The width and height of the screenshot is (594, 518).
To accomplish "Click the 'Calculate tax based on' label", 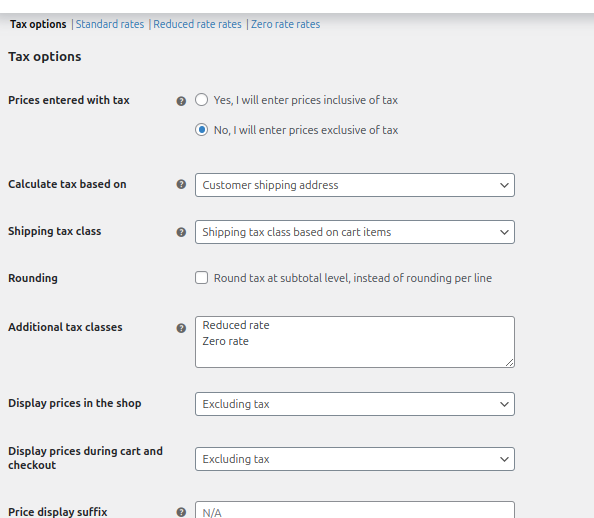I will [67, 184].
